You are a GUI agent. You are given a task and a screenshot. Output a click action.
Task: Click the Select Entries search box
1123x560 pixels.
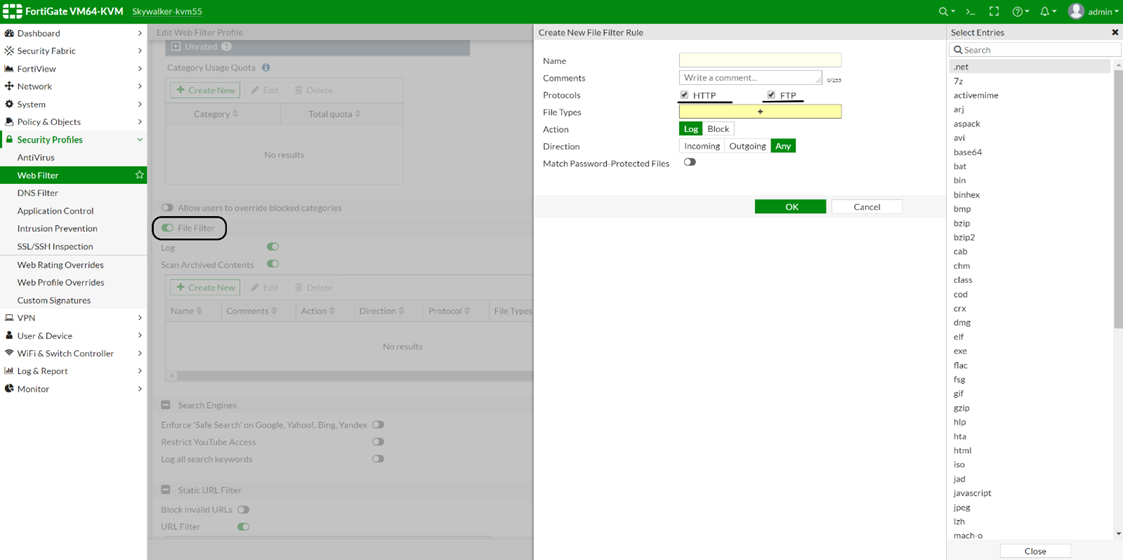point(1034,50)
